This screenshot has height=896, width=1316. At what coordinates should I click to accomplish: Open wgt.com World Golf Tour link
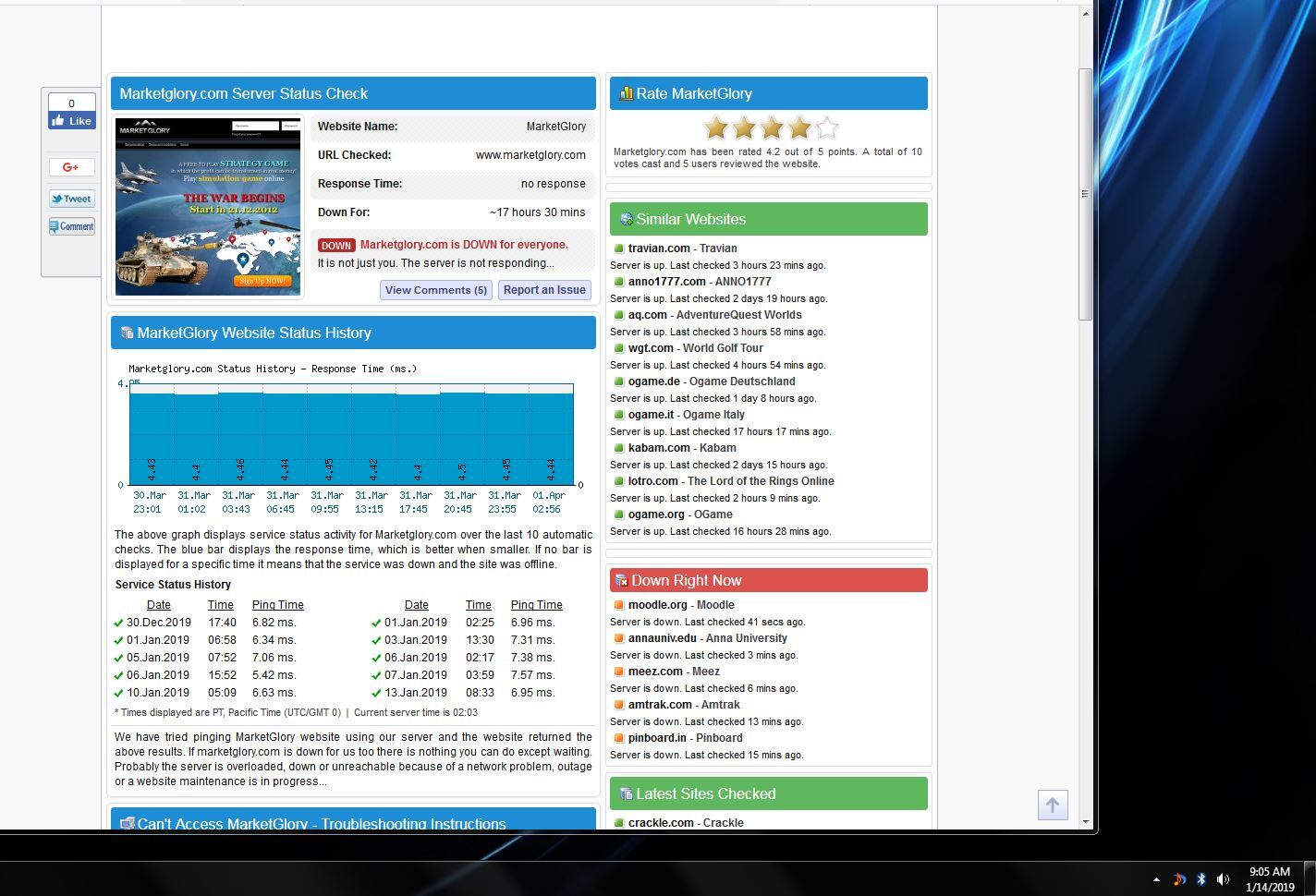695,348
